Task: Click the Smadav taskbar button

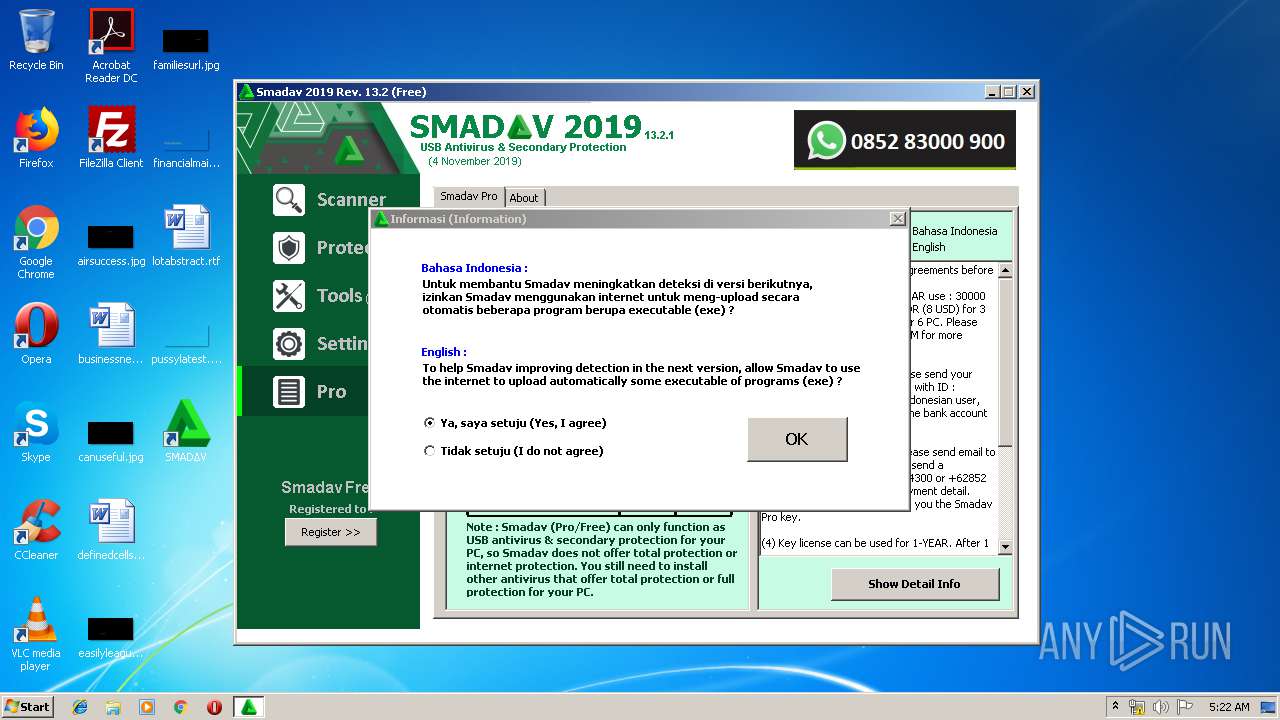Action: tap(249, 707)
